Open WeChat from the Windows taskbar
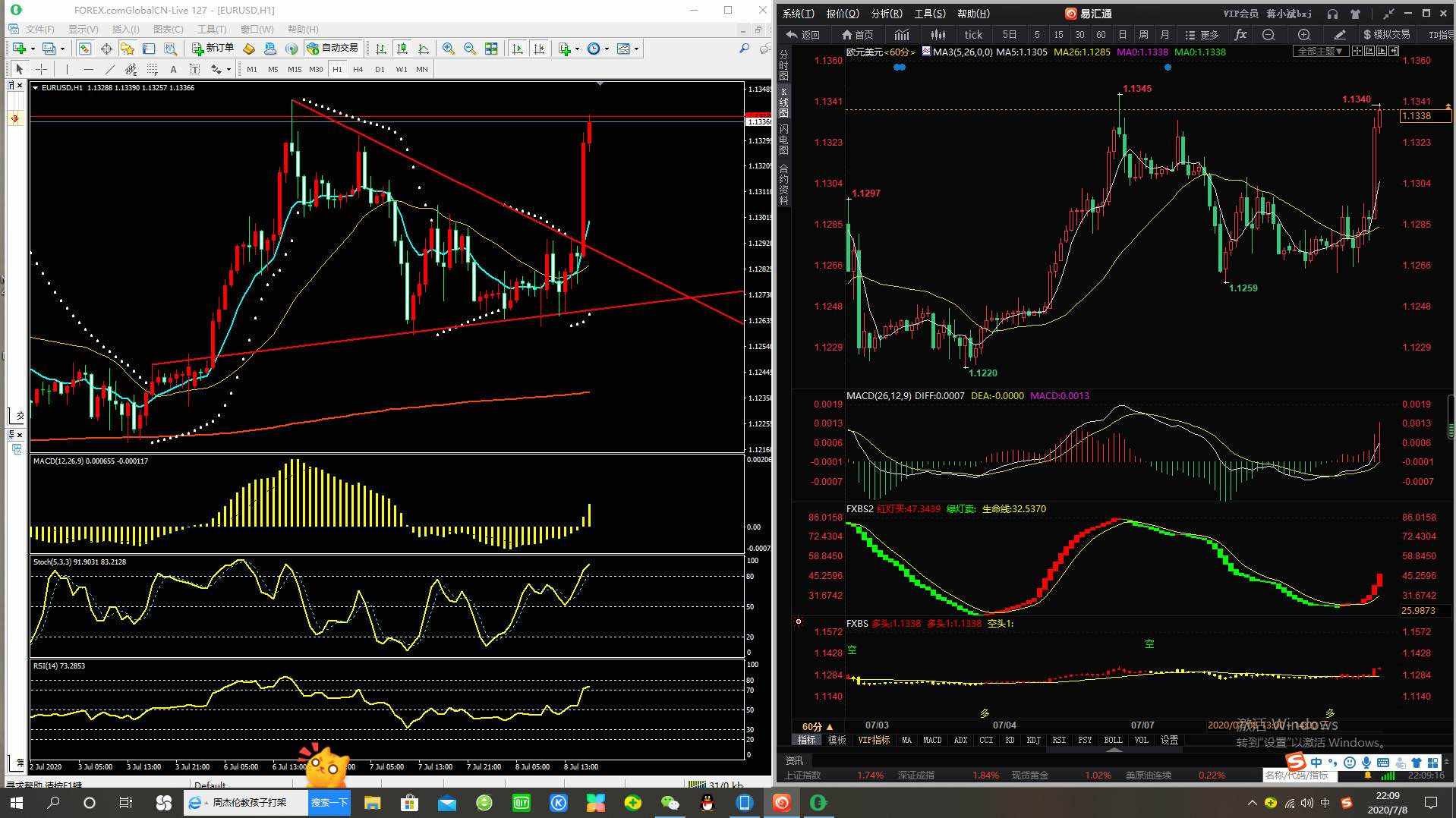This screenshot has height=818, width=1456. point(670,802)
